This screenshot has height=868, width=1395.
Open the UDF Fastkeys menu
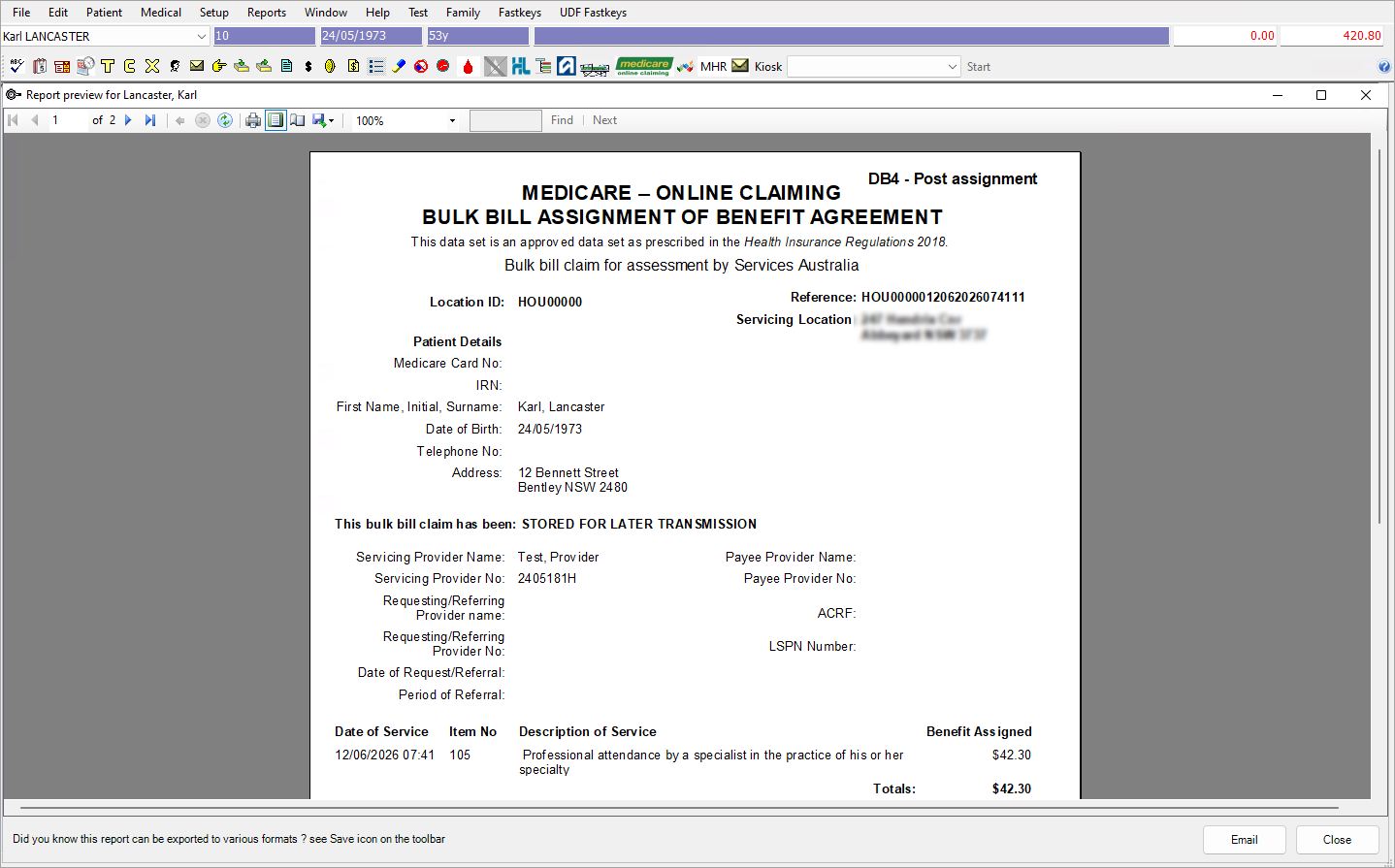(593, 13)
